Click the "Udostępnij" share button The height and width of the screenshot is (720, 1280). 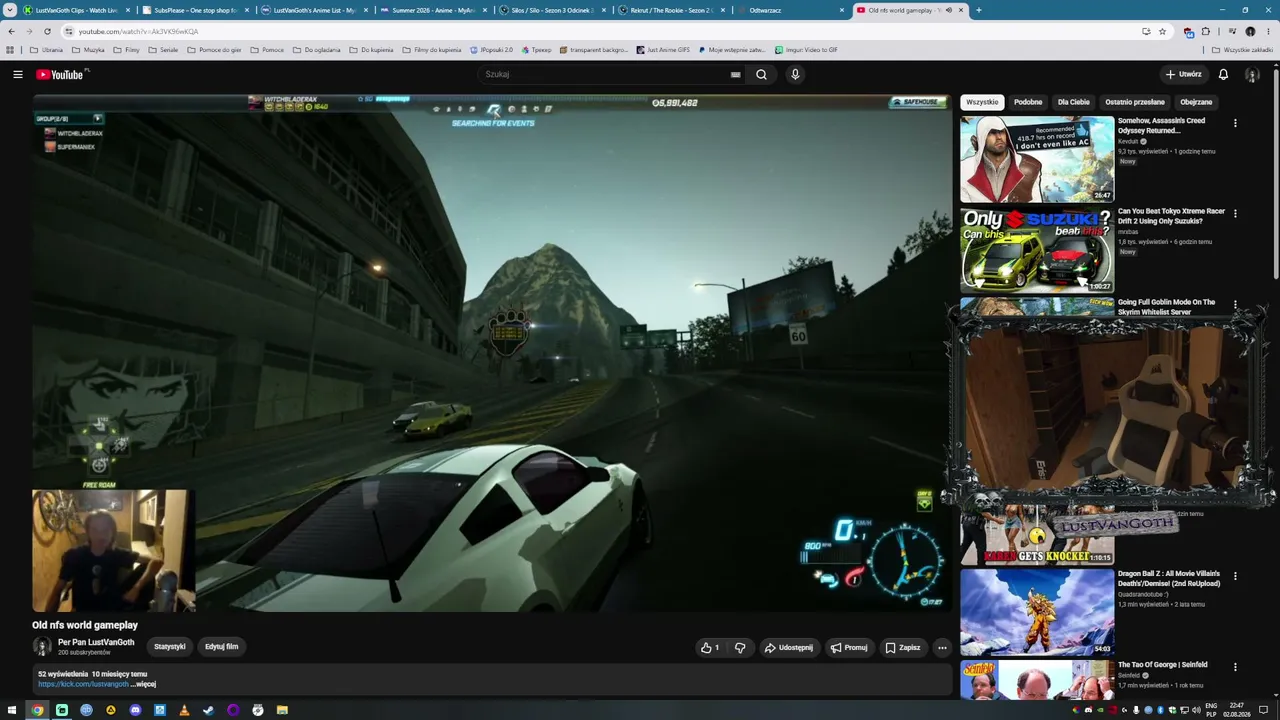[789, 647]
